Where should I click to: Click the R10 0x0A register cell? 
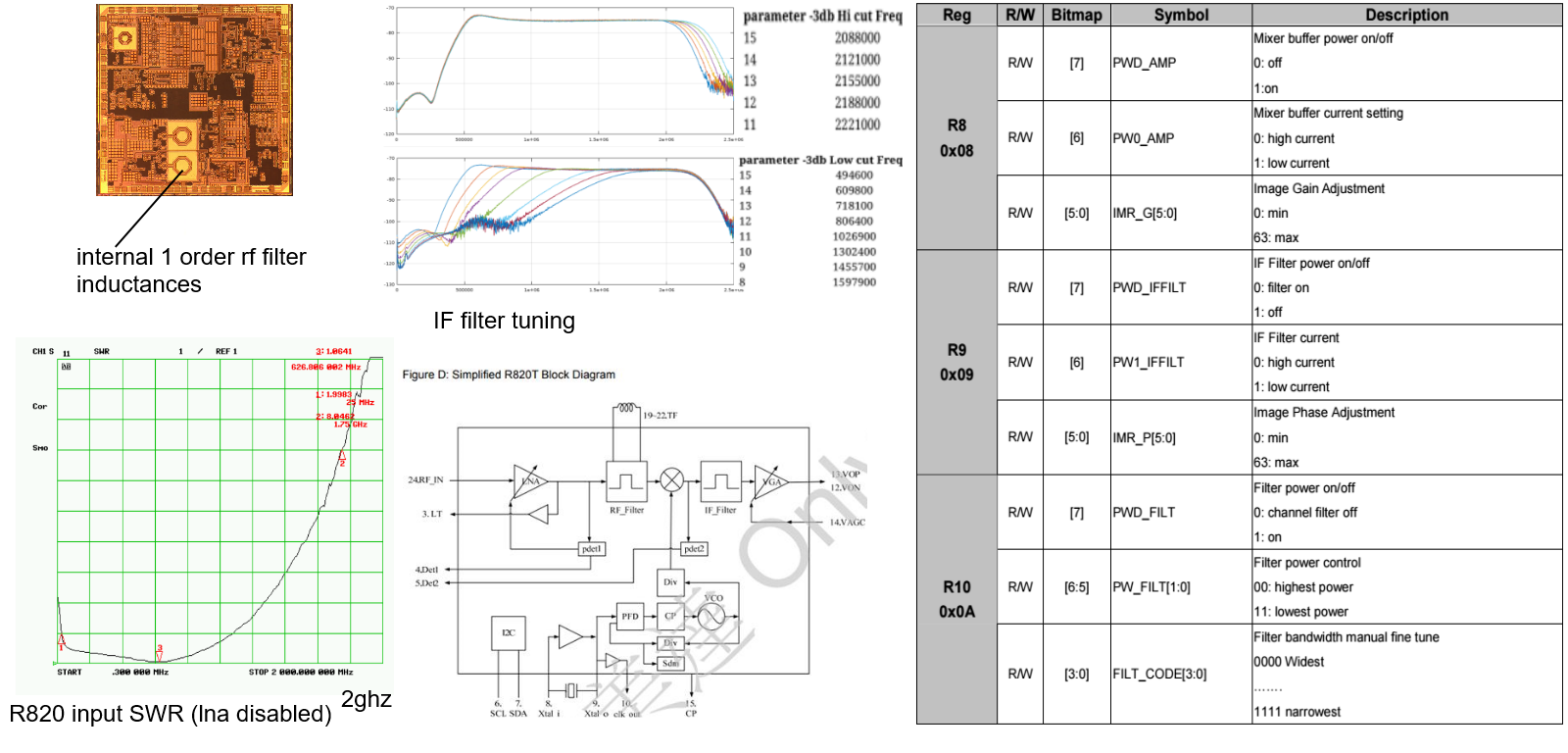coord(956,599)
